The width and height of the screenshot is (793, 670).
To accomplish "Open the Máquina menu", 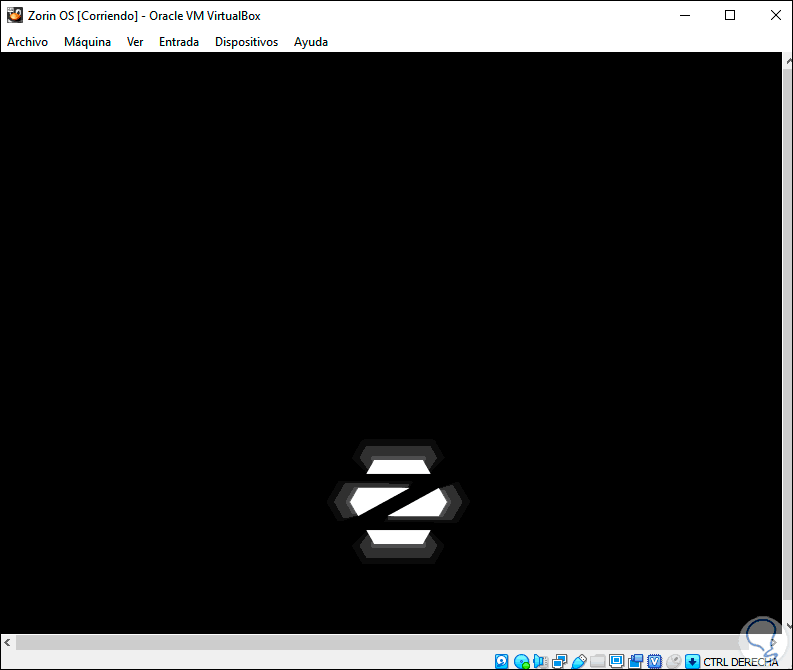I will click(x=87, y=42).
